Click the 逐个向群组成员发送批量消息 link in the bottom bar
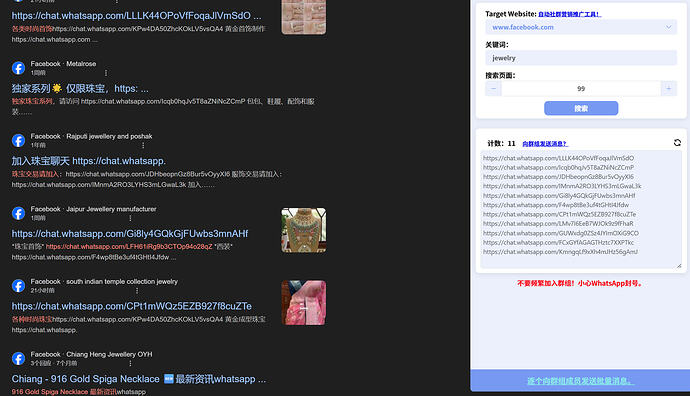The image size is (690, 396). (580, 381)
